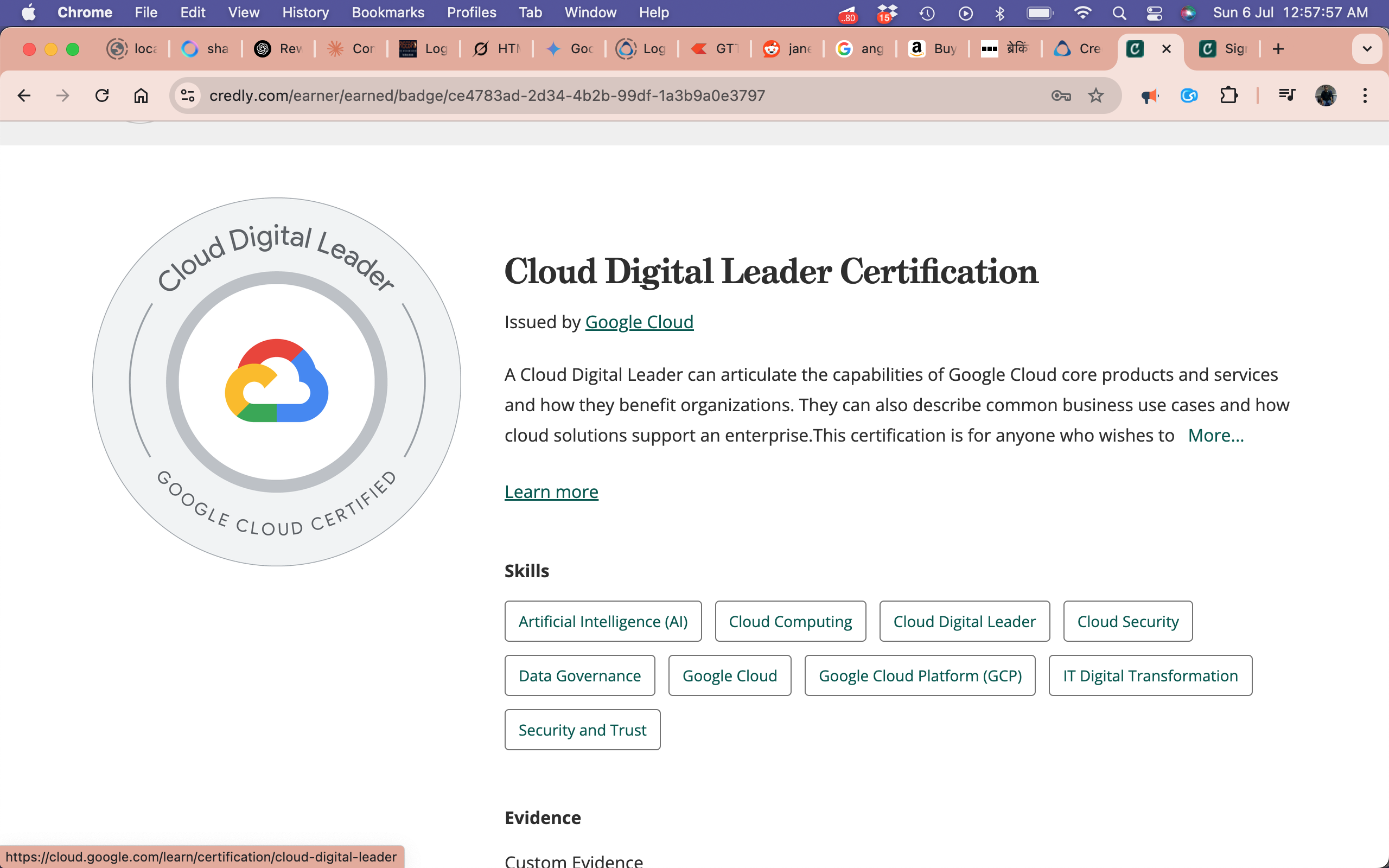The width and height of the screenshot is (1389, 868).
Task: View site information icon in address bar
Action: 188,95
